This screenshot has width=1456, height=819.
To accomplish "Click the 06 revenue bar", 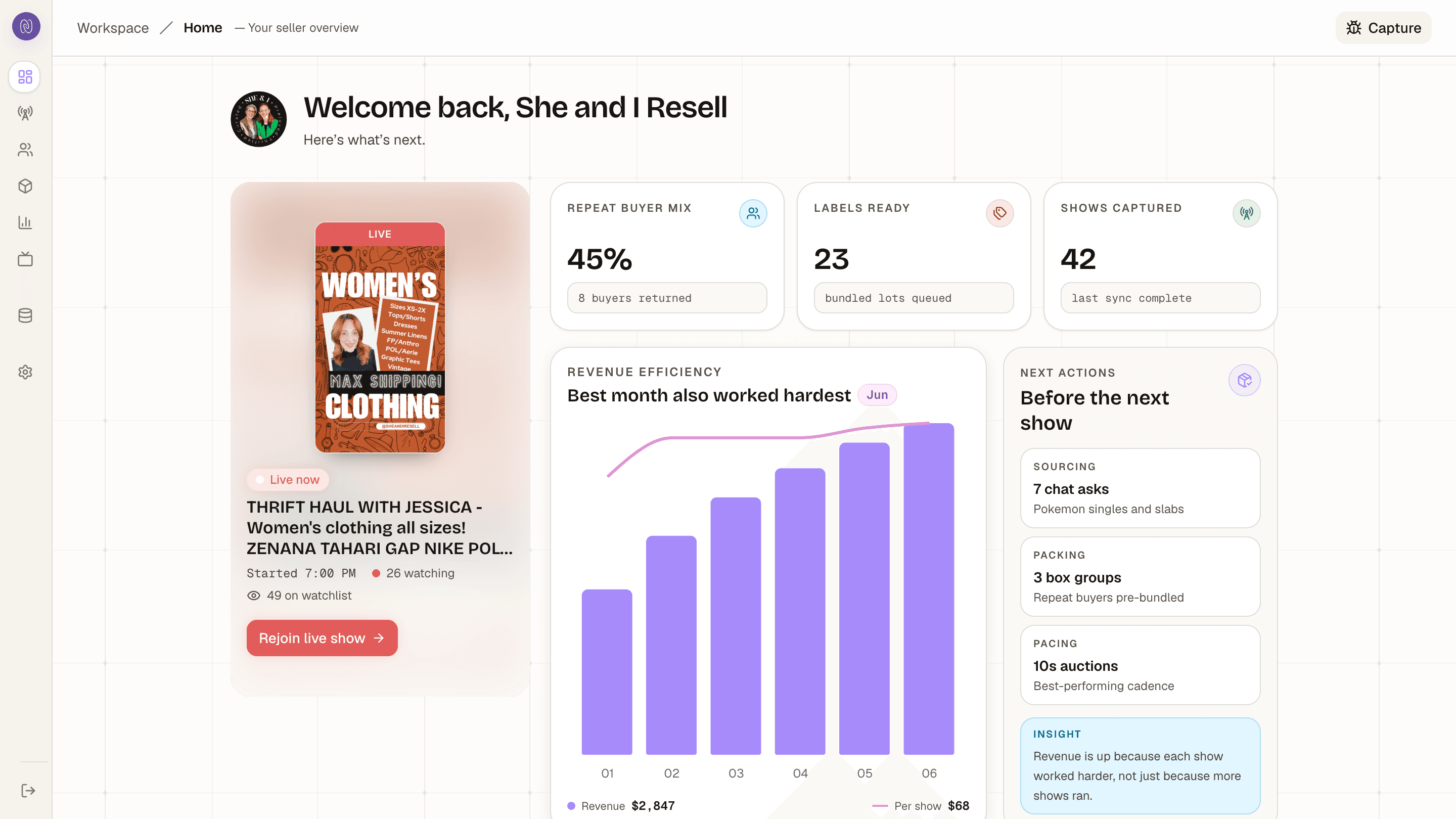I will (x=929, y=589).
